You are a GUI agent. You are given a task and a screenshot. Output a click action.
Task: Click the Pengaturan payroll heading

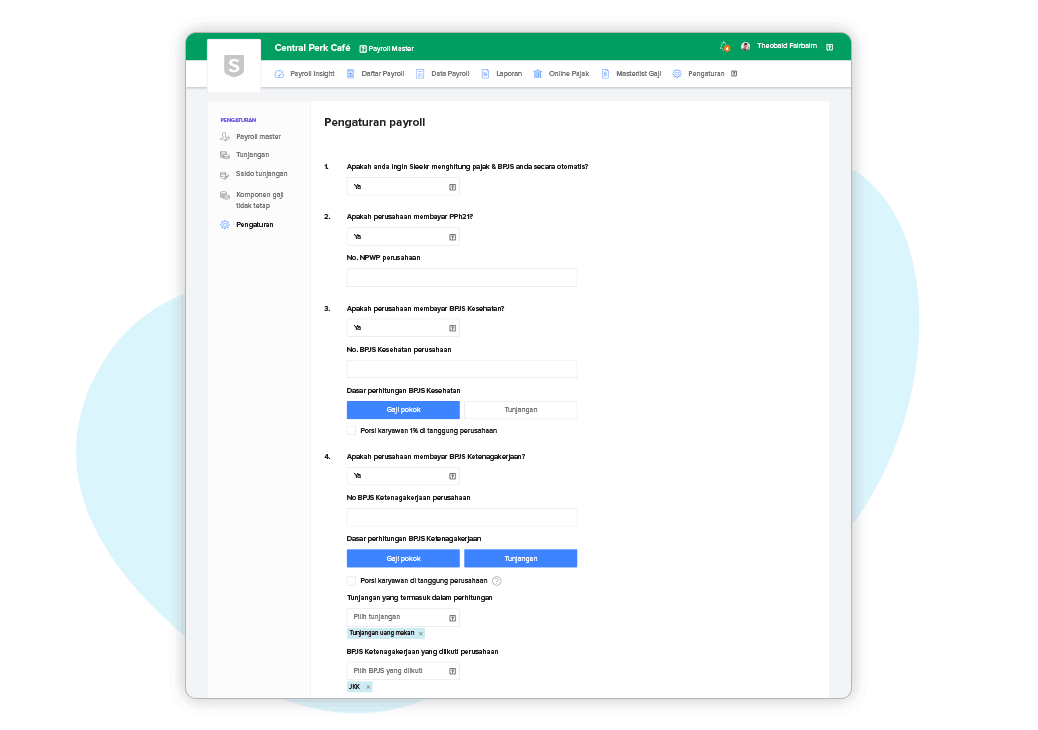click(375, 123)
